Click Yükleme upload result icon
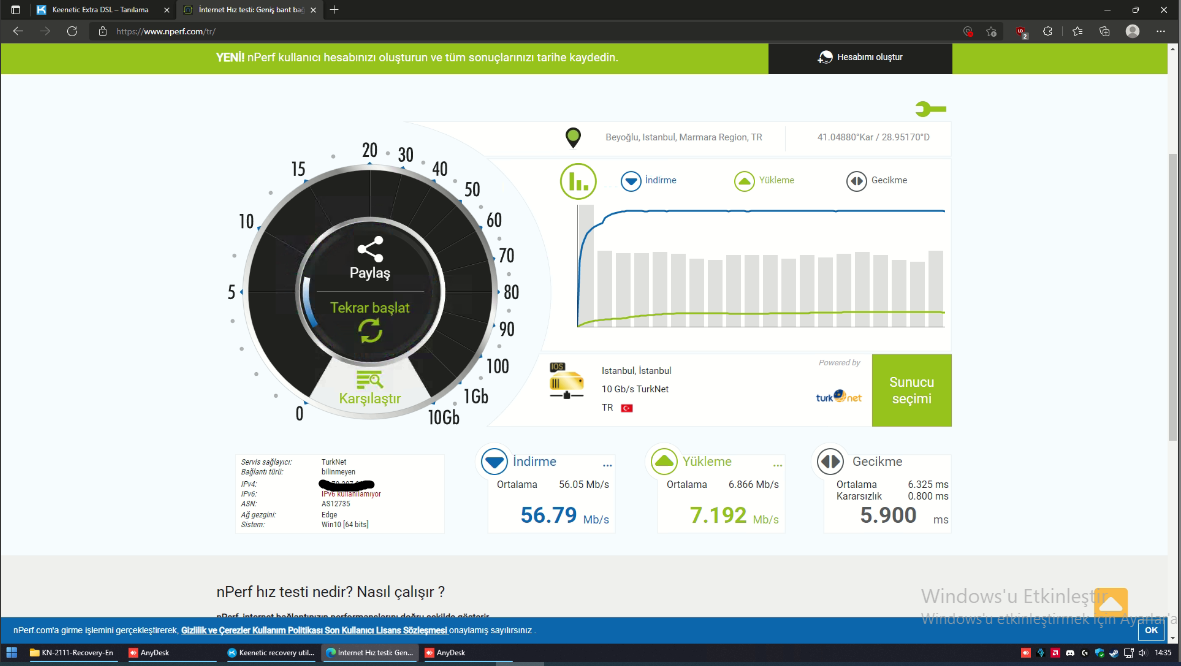The height and width of the screenshot is (666, 1181). [x=664, y=461]
